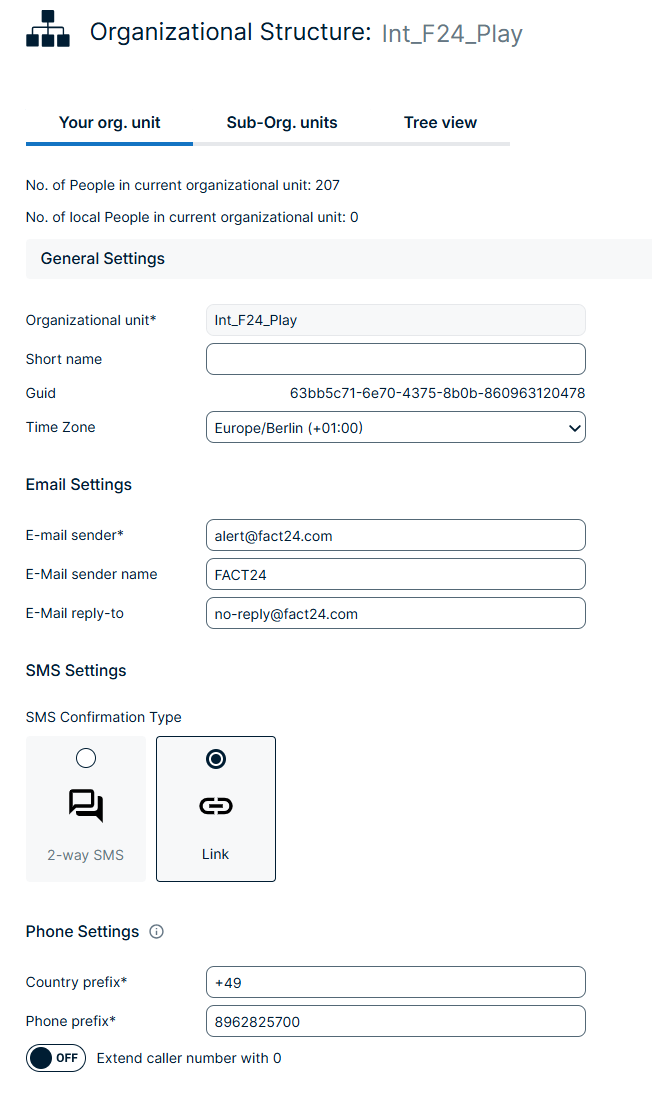Toggle Extend caller number with 0
This screenshot has height=1093, width=652.
pyautogui.click(x=56, y=1058)
